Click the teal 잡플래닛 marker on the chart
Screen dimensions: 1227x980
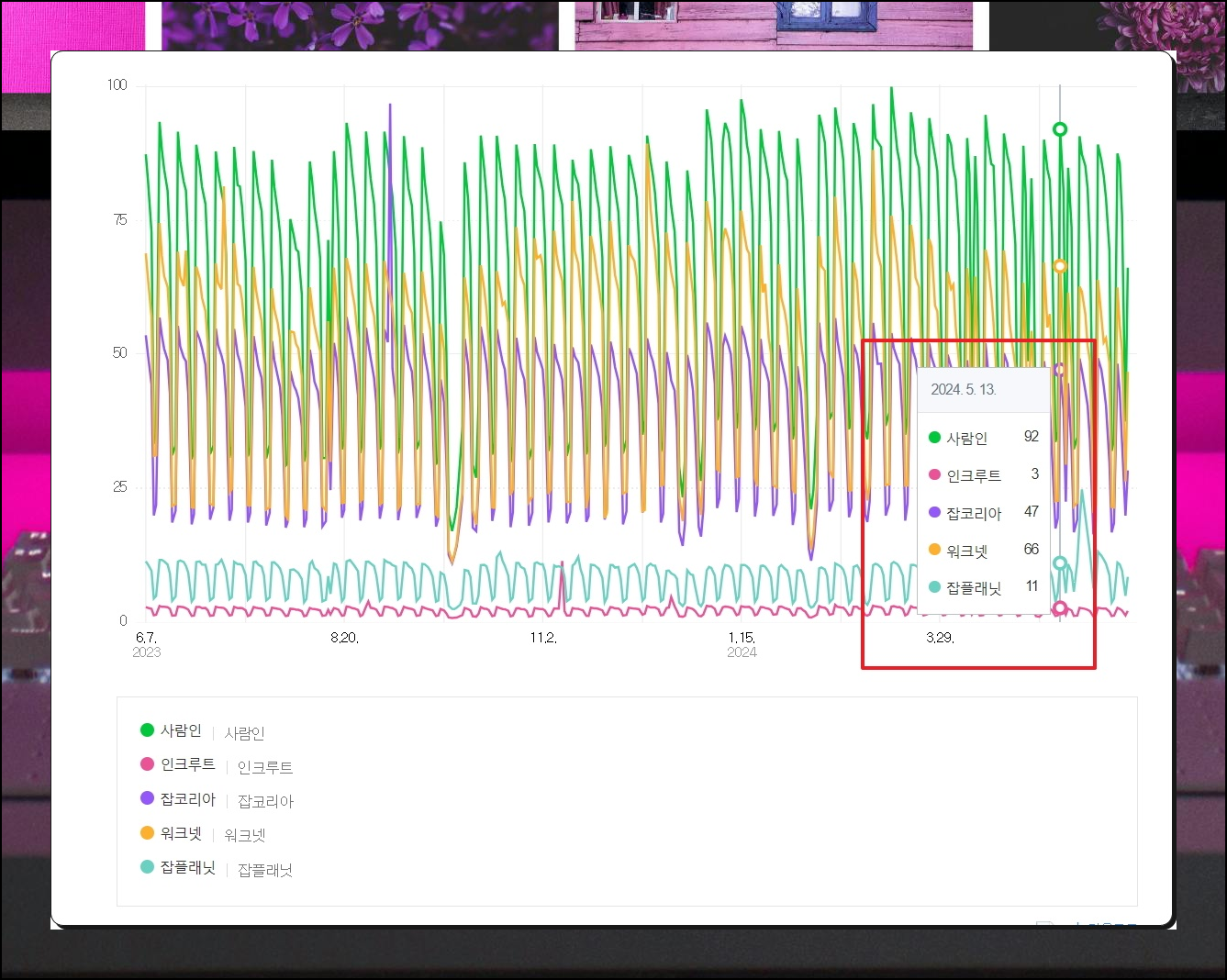click(1060, 562)
